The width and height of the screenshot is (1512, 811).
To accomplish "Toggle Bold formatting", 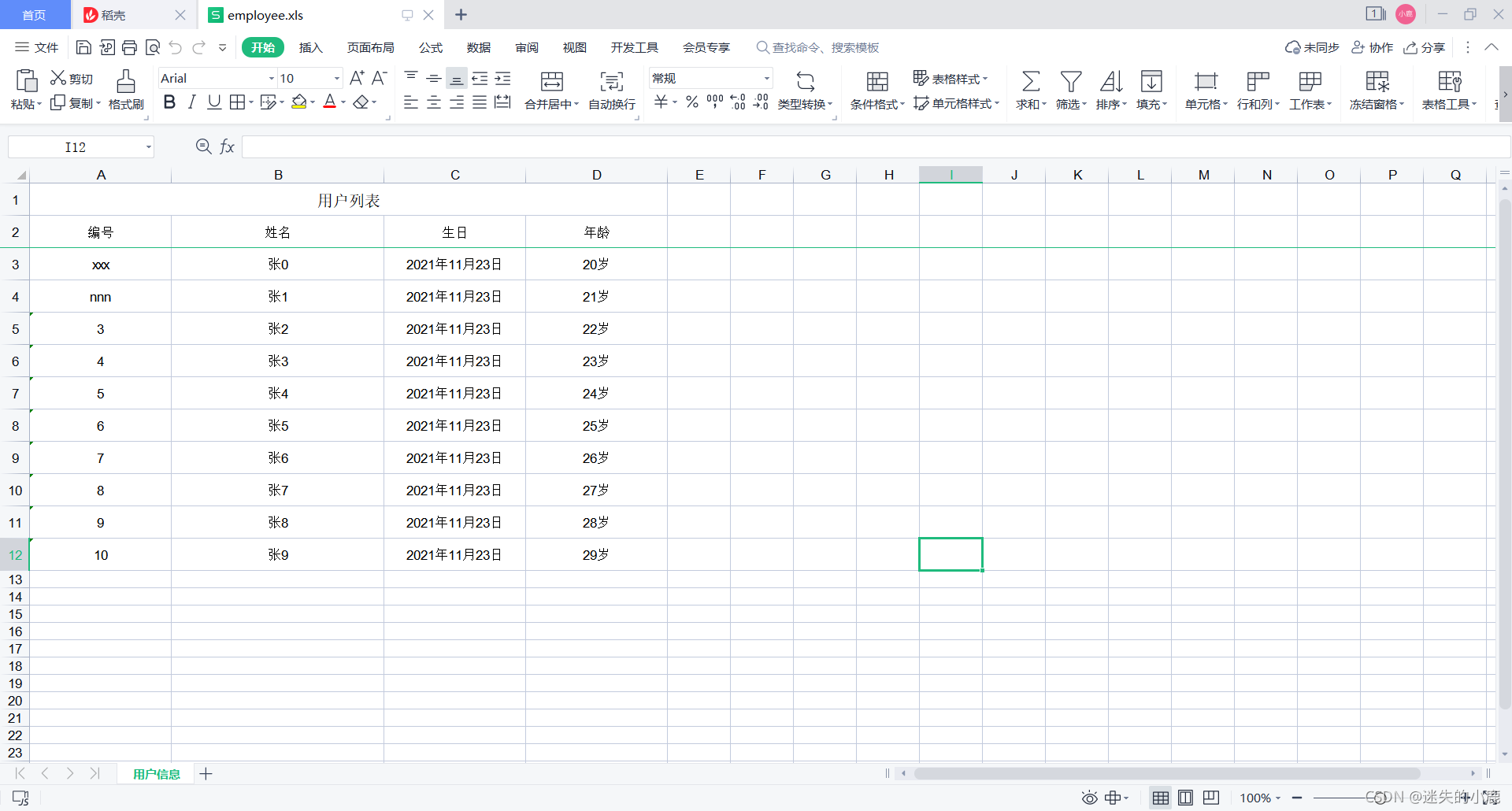I will click(x=169, y=102).
